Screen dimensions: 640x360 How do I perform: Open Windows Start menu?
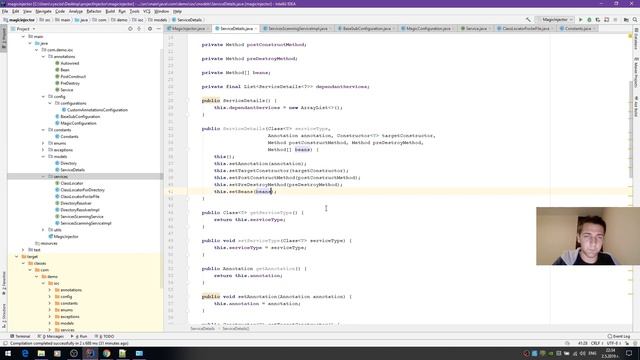[x=8, y=353]
